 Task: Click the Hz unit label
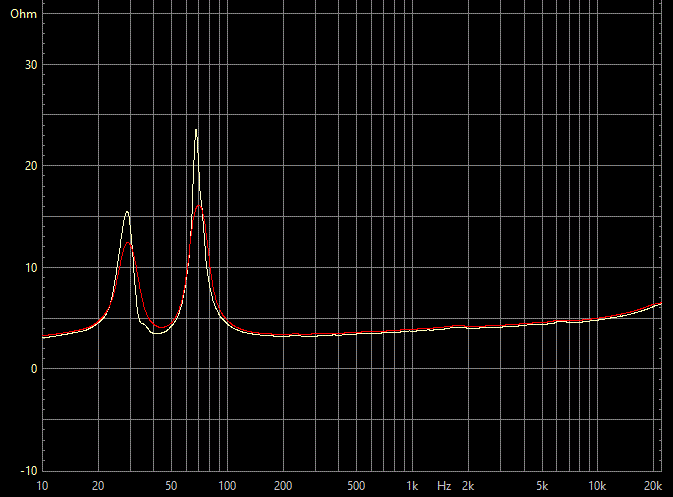(444, 486)
